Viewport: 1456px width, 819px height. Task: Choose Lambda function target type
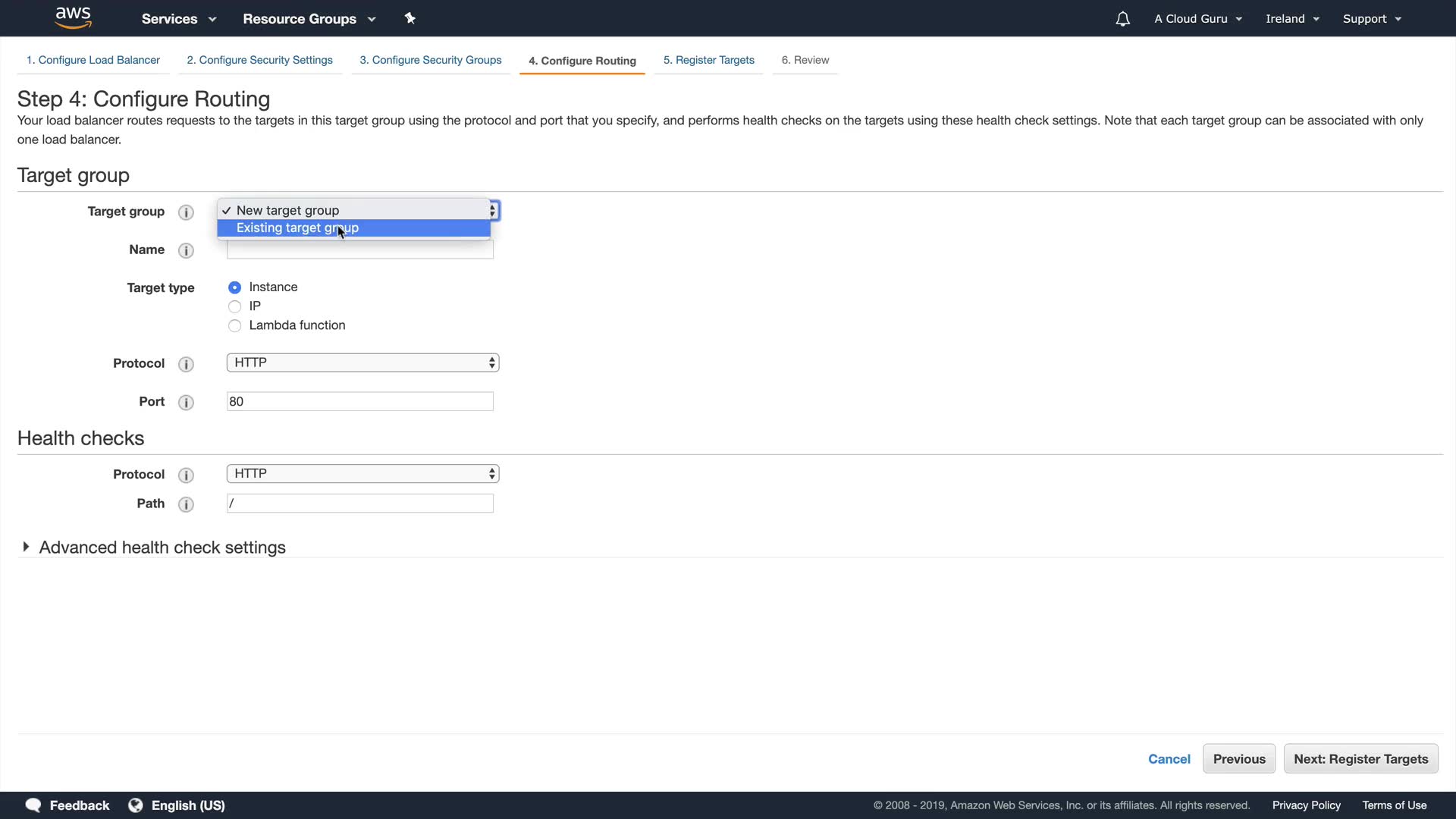click(235, 326)
